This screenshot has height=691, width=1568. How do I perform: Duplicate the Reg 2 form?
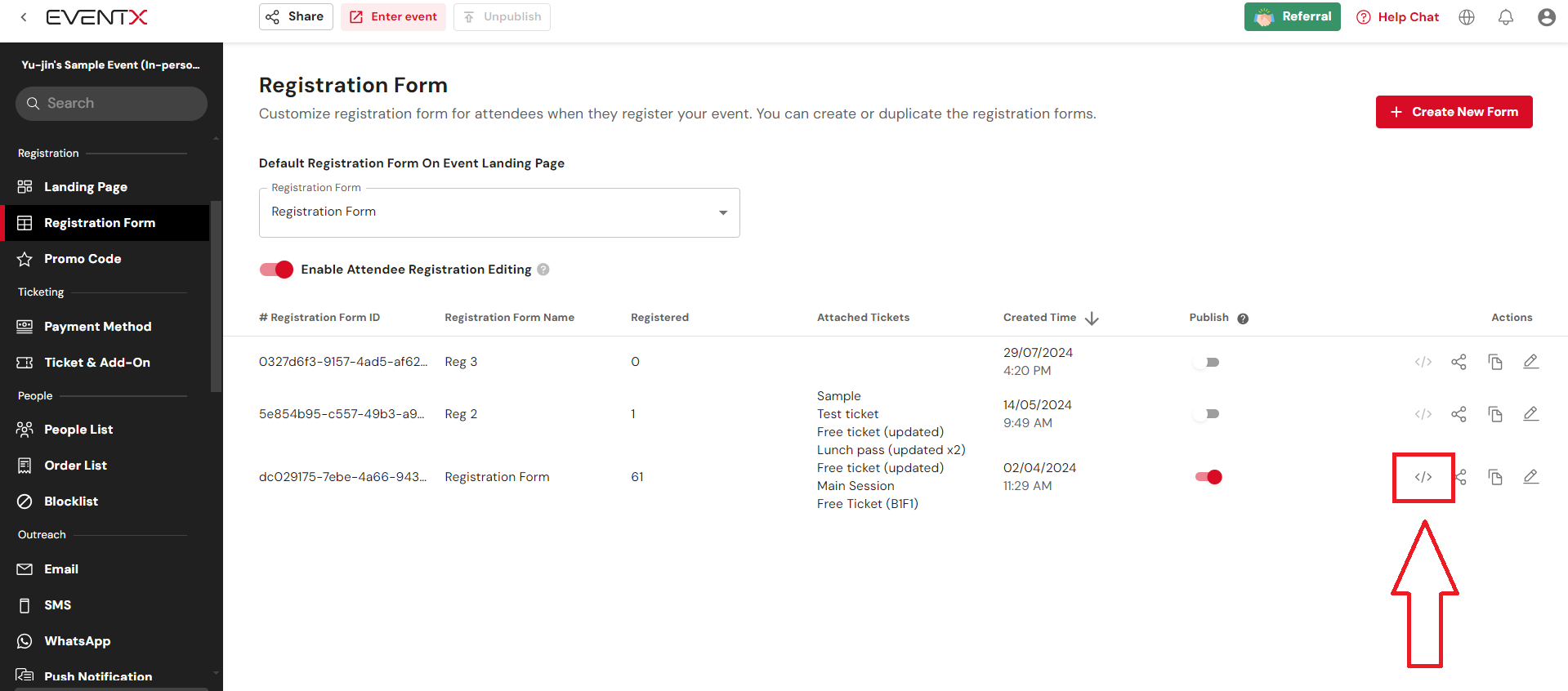point(1495,414)
